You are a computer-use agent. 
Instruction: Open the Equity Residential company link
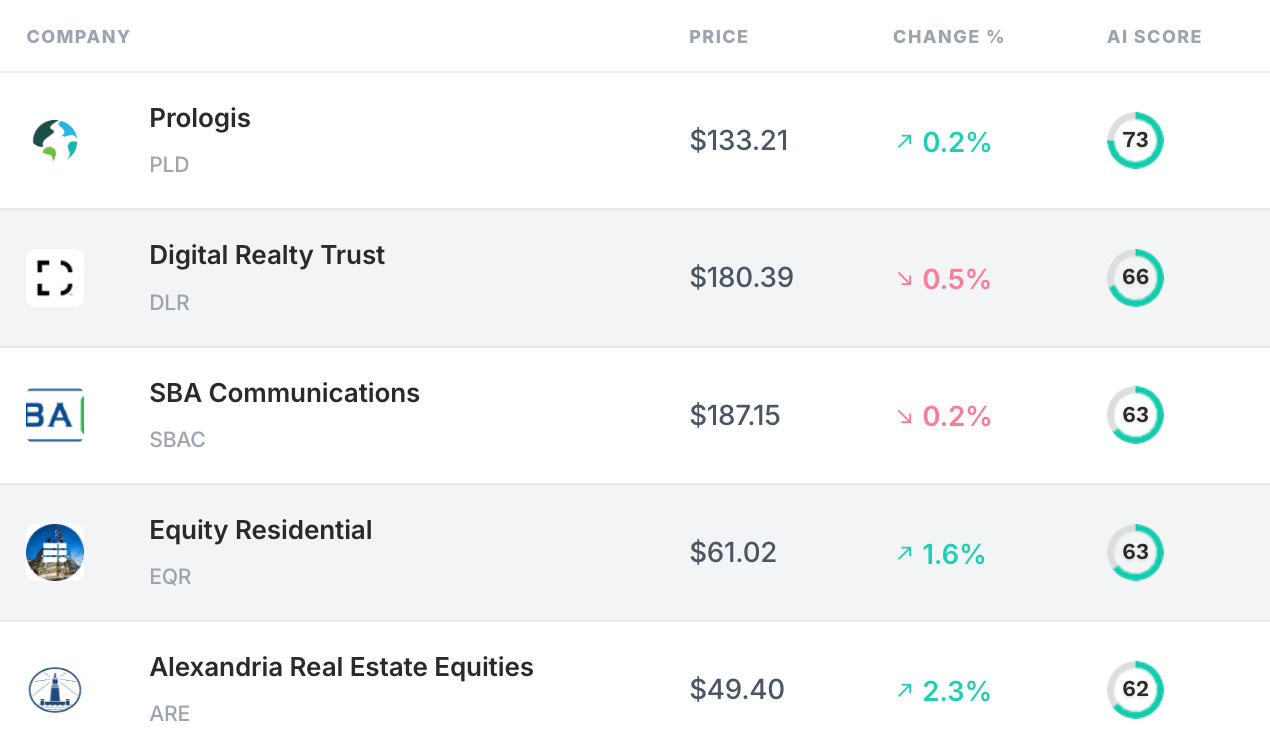coord(261,530)
